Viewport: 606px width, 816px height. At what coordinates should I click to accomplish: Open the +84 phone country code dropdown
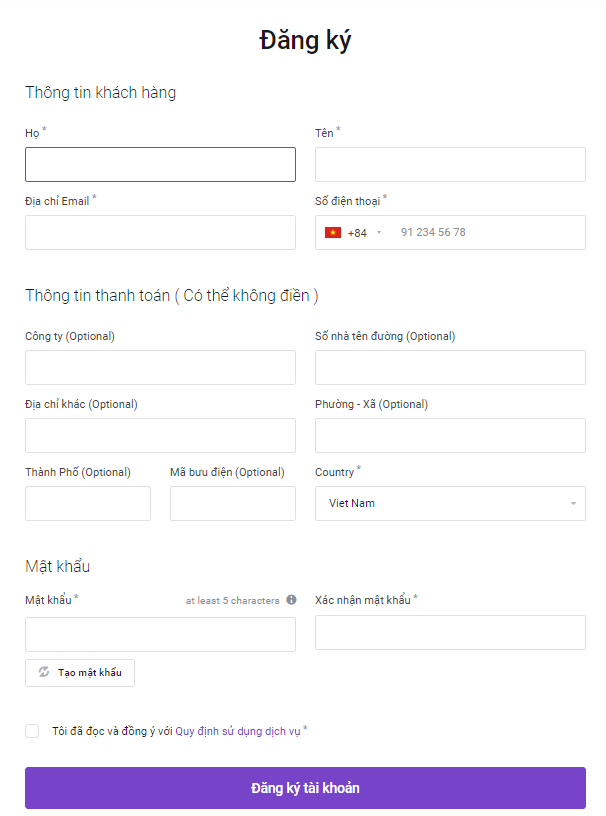coord(354,233)
